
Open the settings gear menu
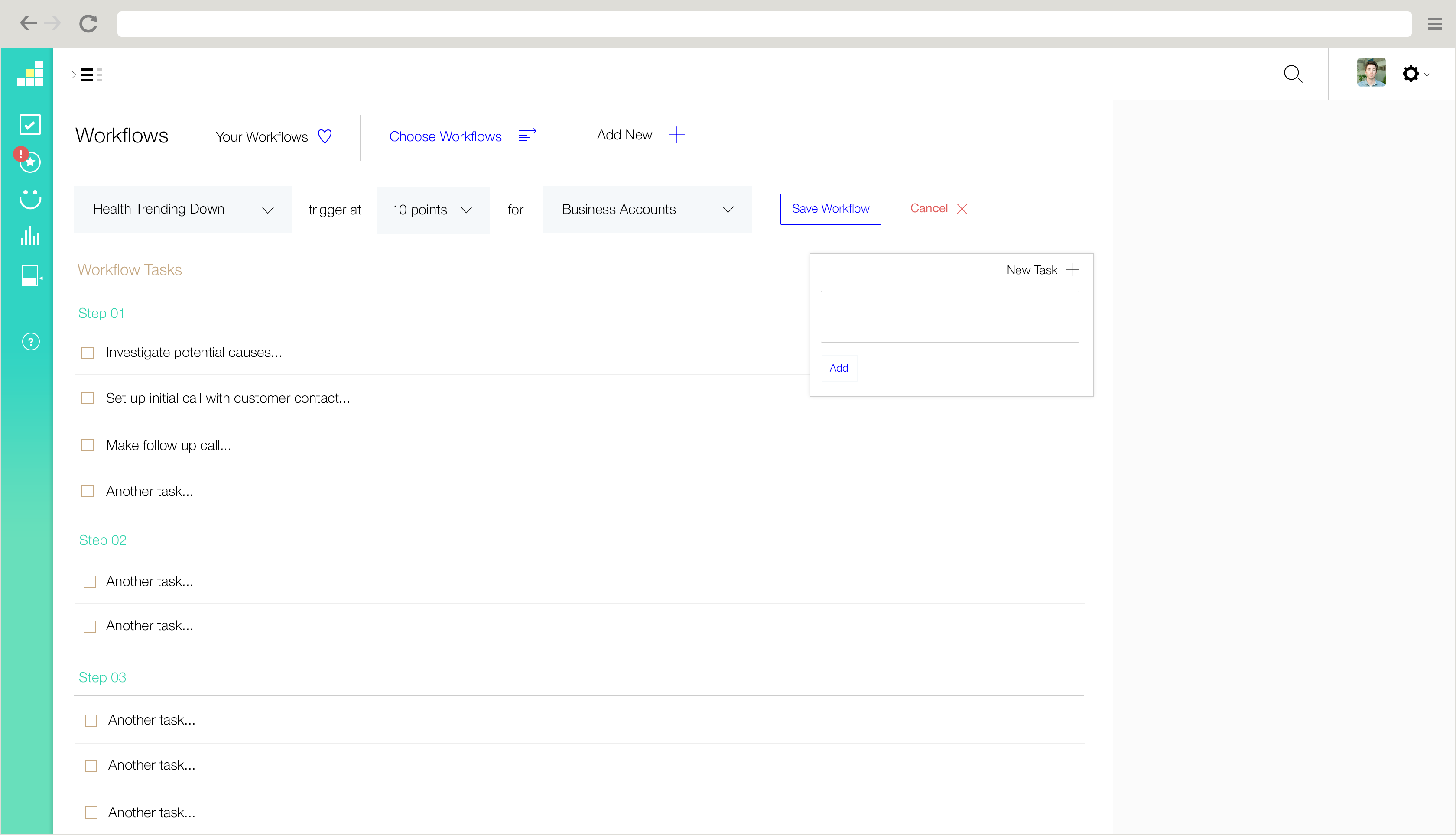(1410, 73)
